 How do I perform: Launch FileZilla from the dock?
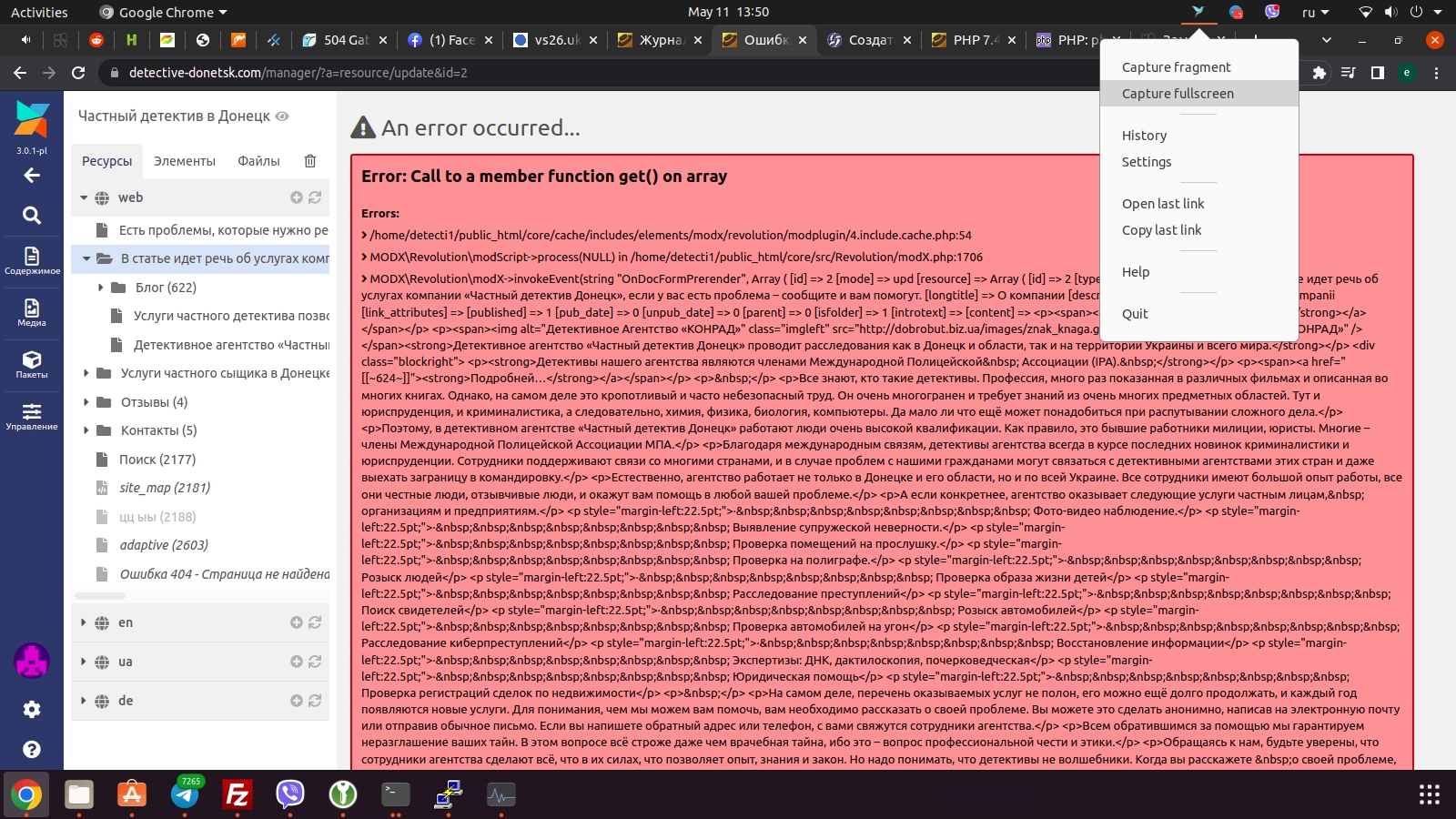[238, 794]
